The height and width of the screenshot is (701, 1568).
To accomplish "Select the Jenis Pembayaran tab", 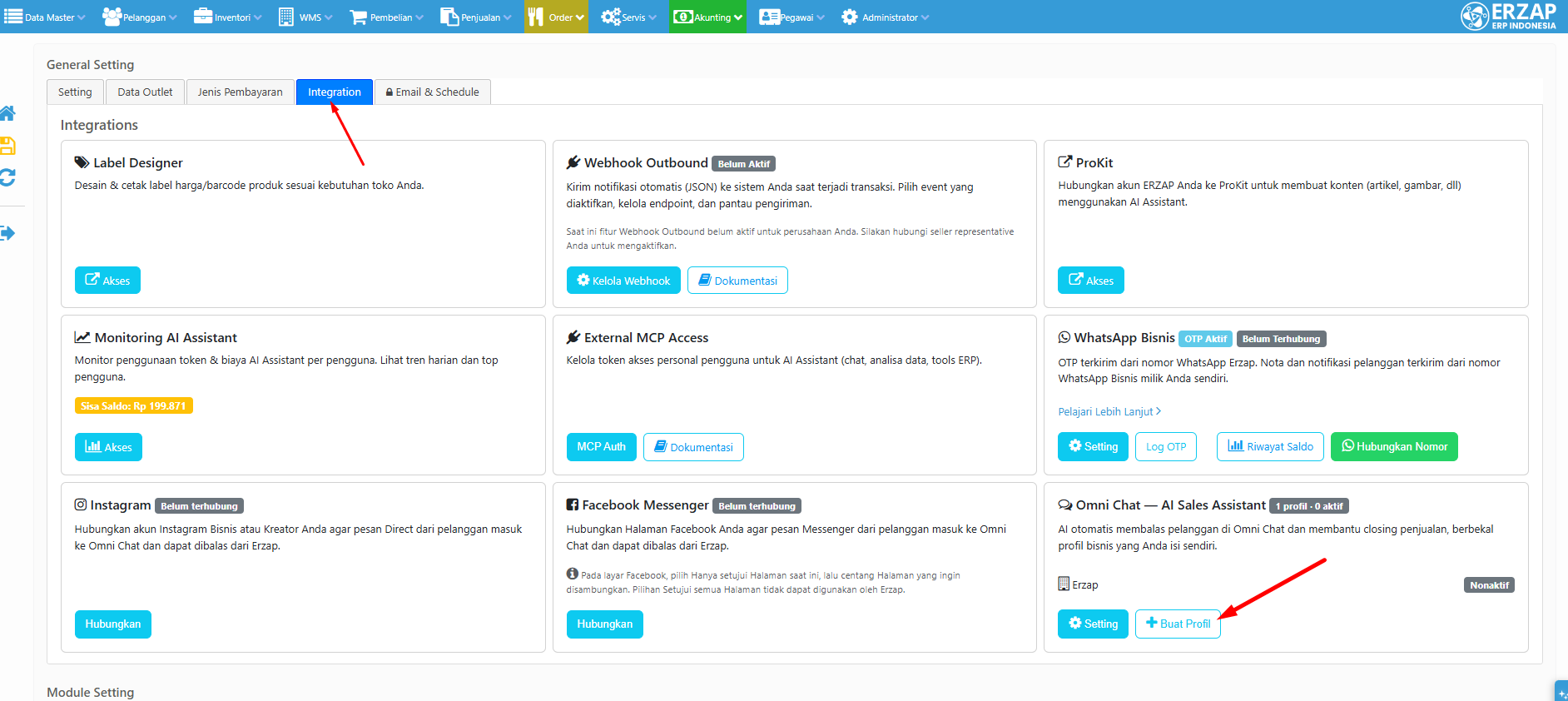I will (240, 92).
